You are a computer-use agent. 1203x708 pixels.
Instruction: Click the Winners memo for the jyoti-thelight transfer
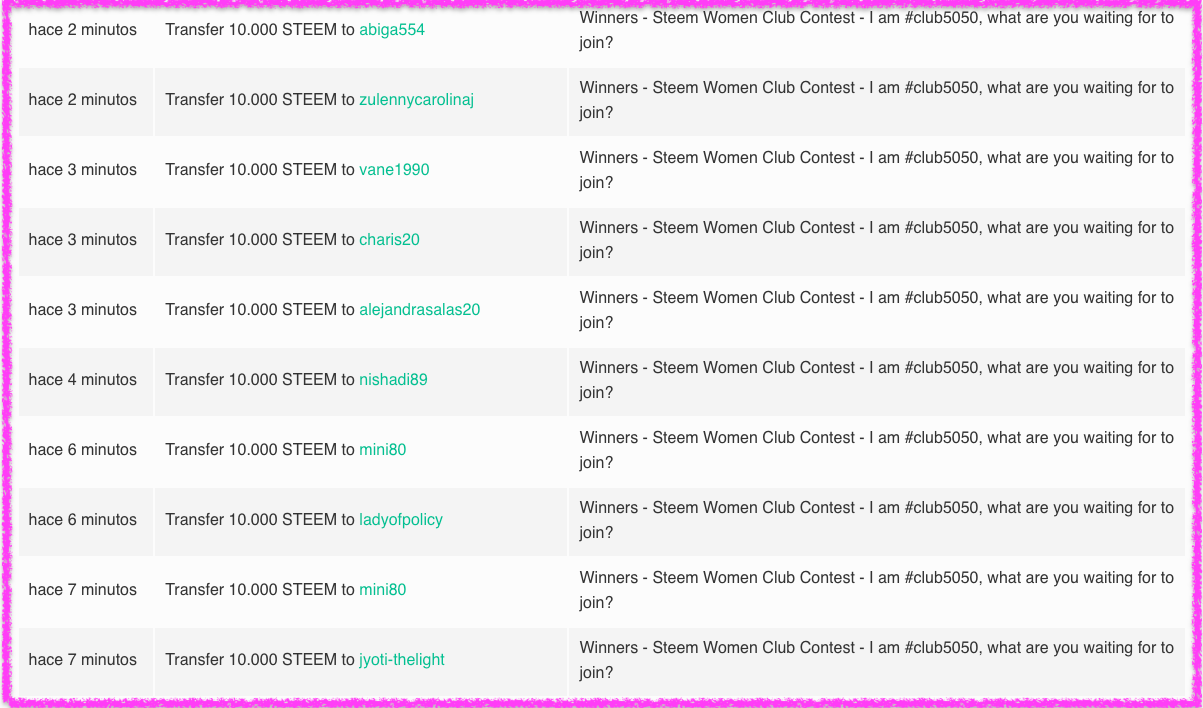click(877, 660)
